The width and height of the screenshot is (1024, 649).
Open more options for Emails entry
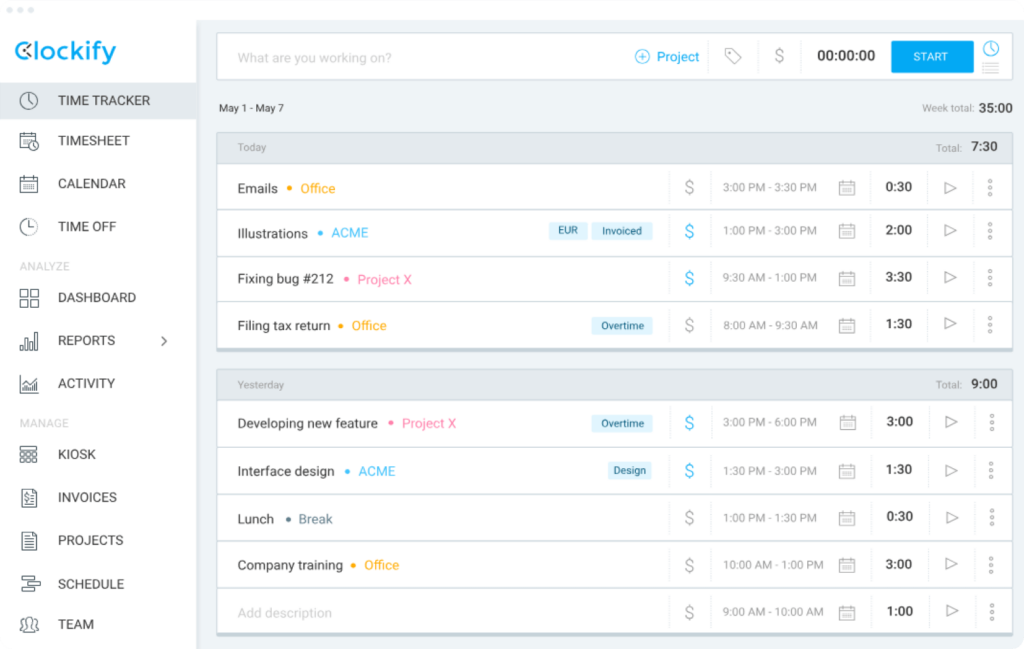pos(990,187)
